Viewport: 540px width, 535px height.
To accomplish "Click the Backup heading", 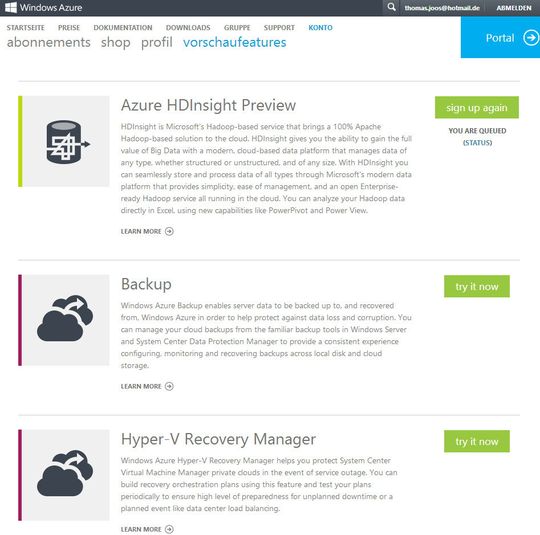I will 146,284.
